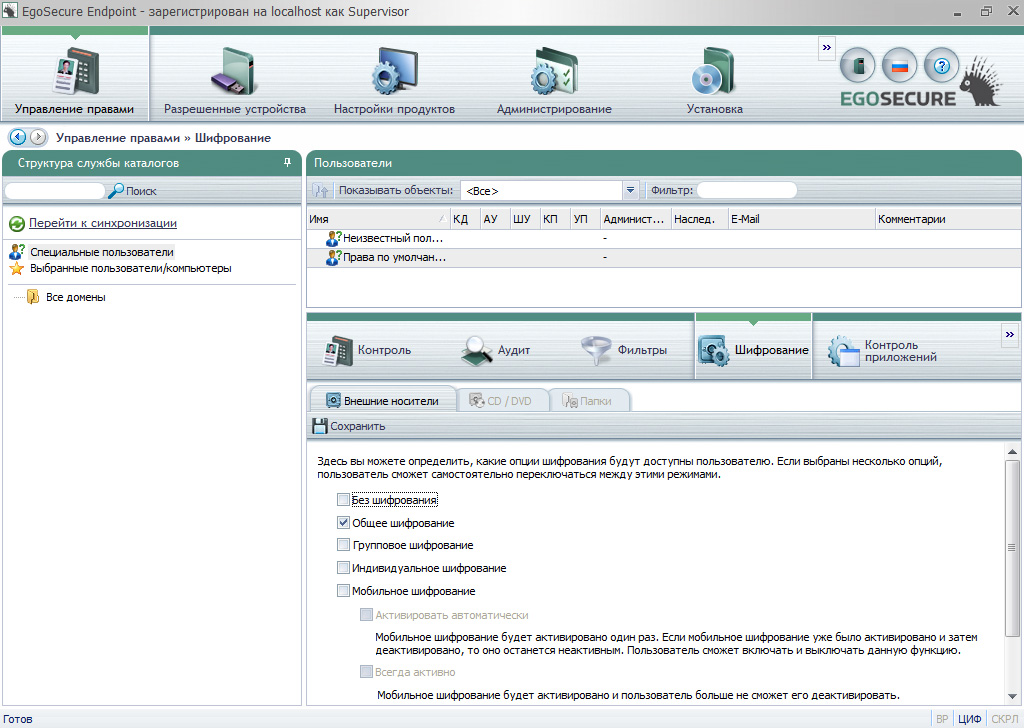Viewport: 1024px width, 728px height.
Task: Open help question mark icon
Action: pos(941,66)
